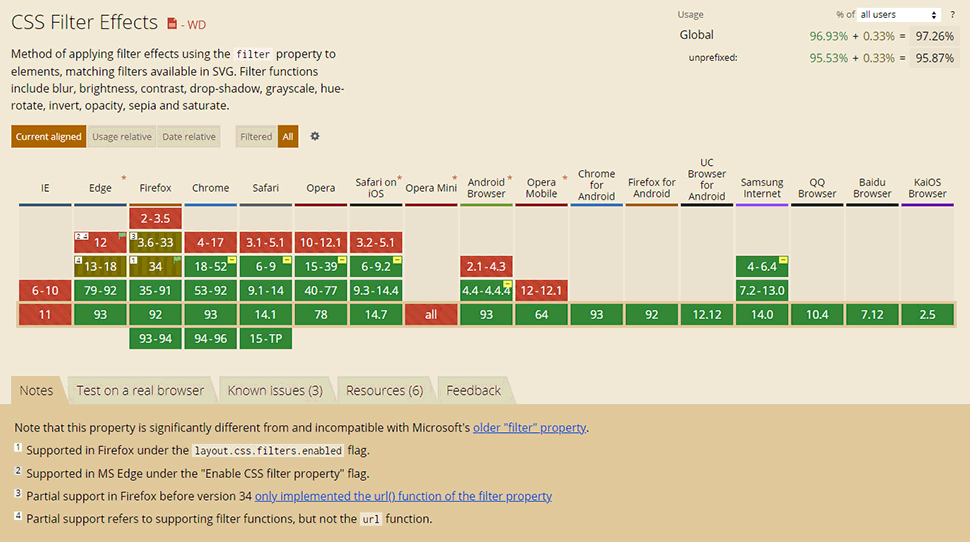Click the Android Browser header
The image size is (970, 542).
coord(486,187)
